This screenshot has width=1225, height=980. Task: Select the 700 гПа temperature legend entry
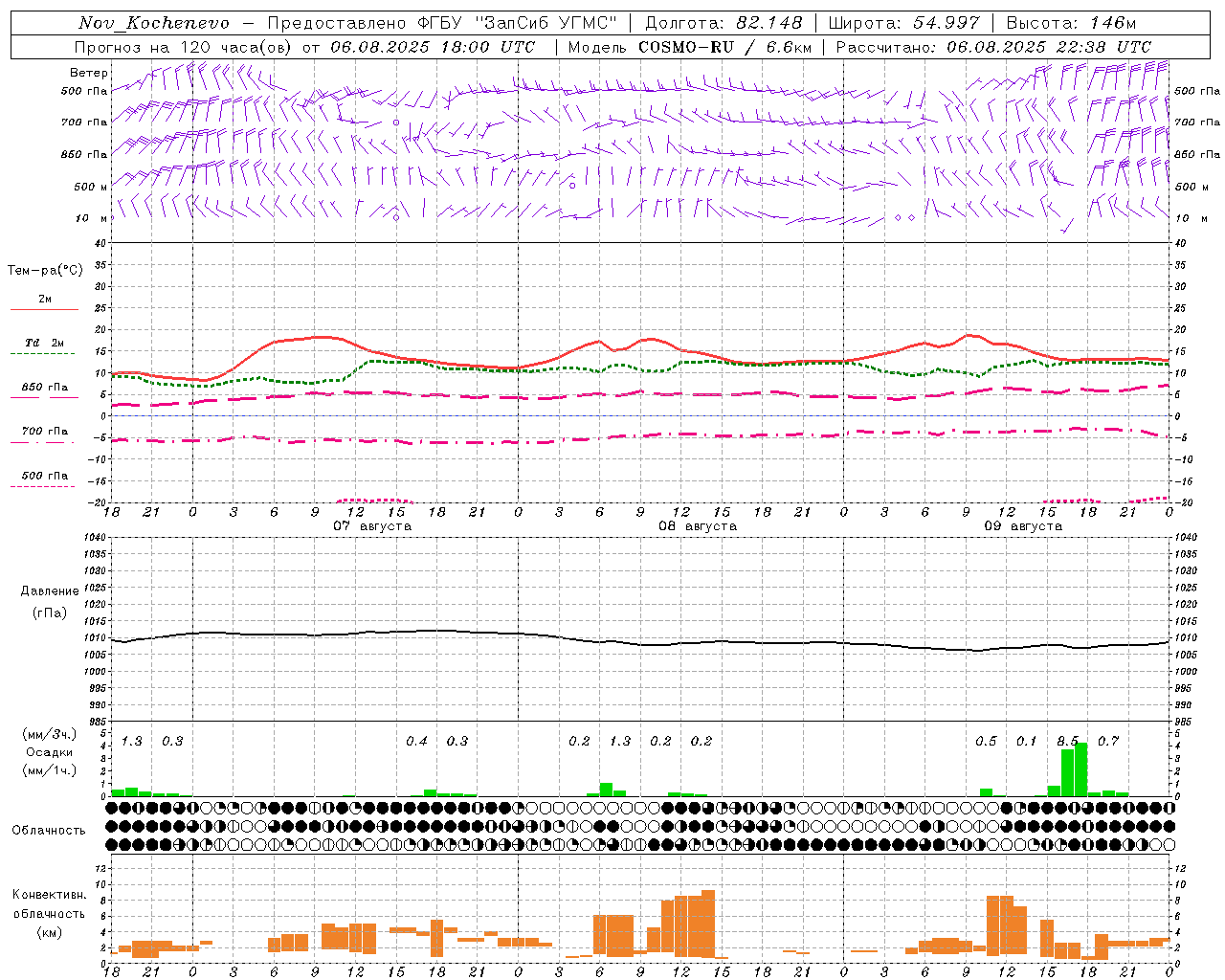click(x=44, y=434)
